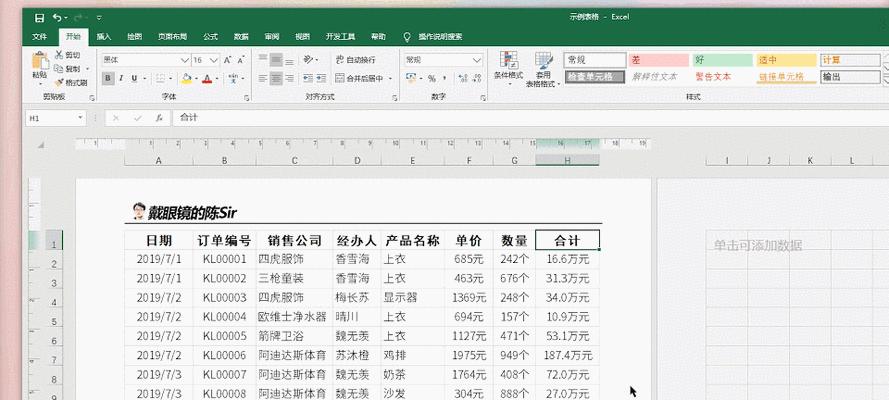Copy selection with the 复制 button
The height and width of the screenshot is (400, 889).
click(67, 69)
